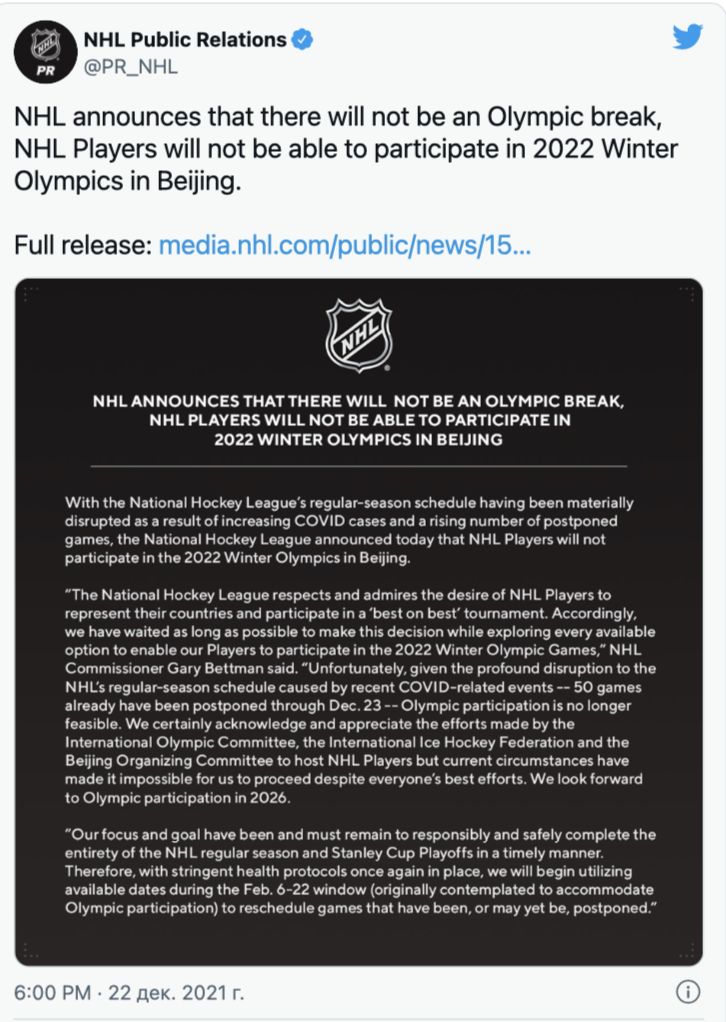Screen dimensions: 726x1022
Task: Click the 'Full release:' label text
Action: coord(83,245)
